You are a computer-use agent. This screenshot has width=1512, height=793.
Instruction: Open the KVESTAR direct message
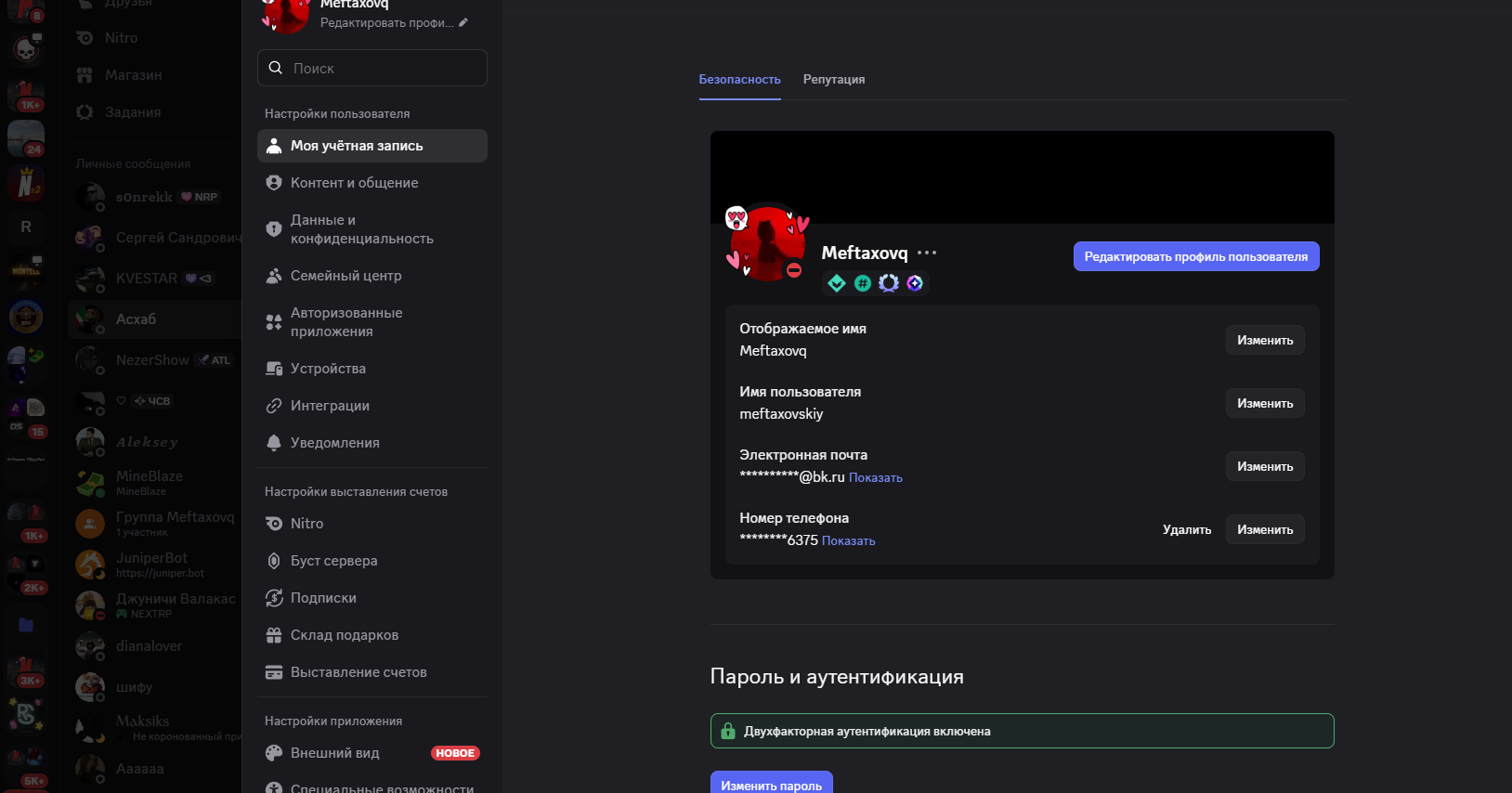coord(154,279)
